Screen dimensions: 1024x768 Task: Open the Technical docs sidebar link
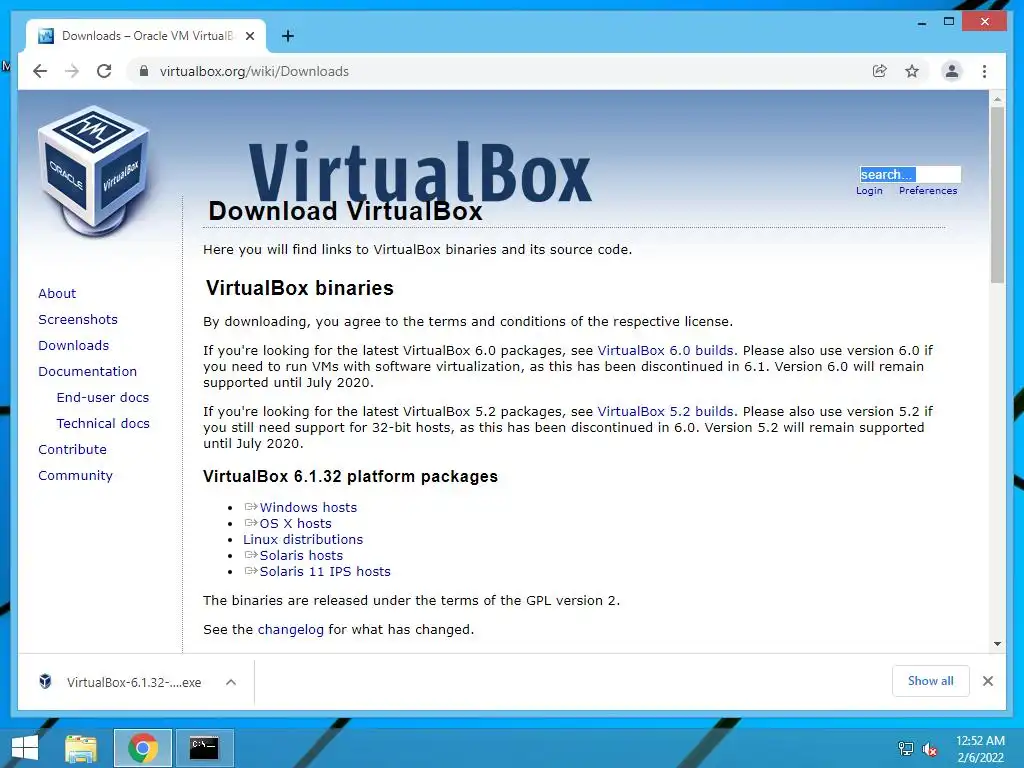[103, 423]
